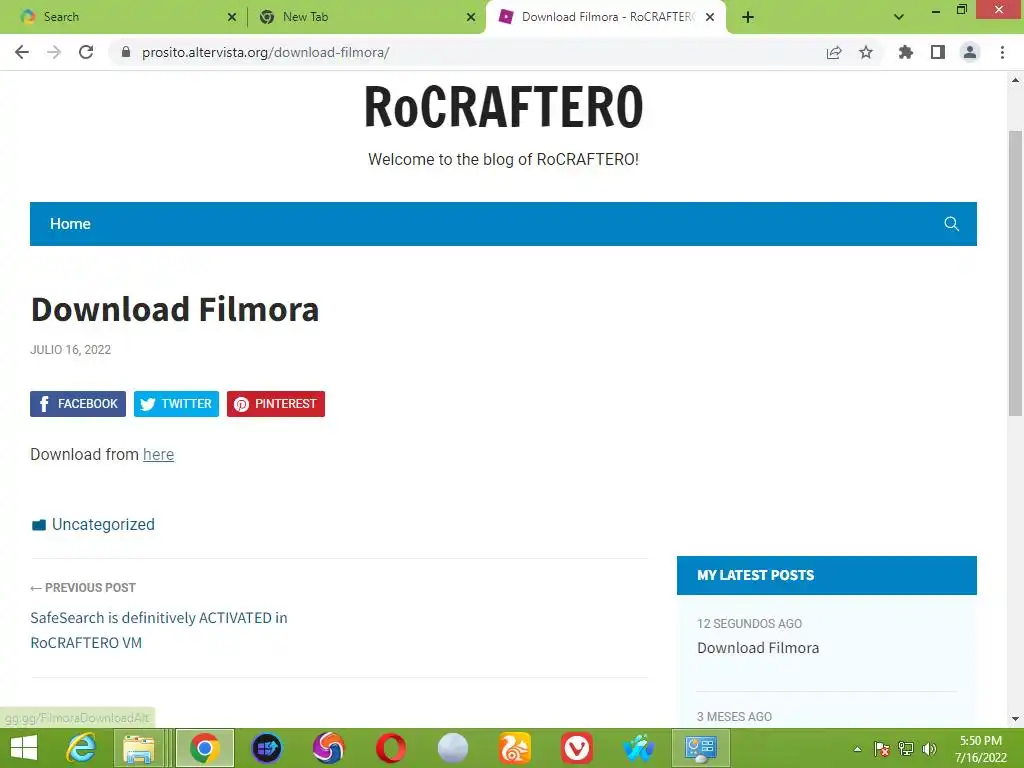Open Download Filmora in latest posts
The image size is (1024, 768).
click(x=758, y=648)
